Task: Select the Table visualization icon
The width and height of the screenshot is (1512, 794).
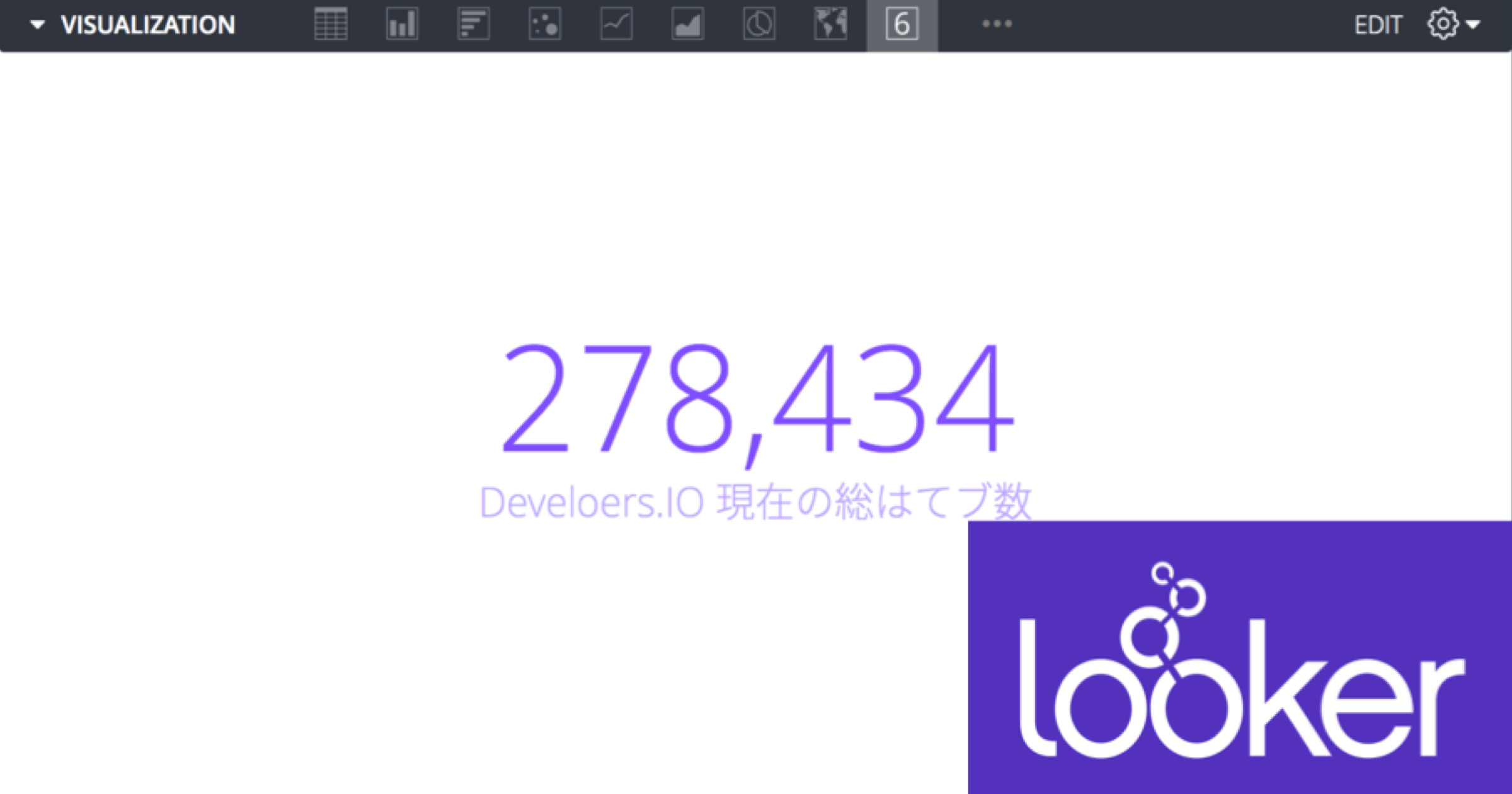Action: [331, 25]
